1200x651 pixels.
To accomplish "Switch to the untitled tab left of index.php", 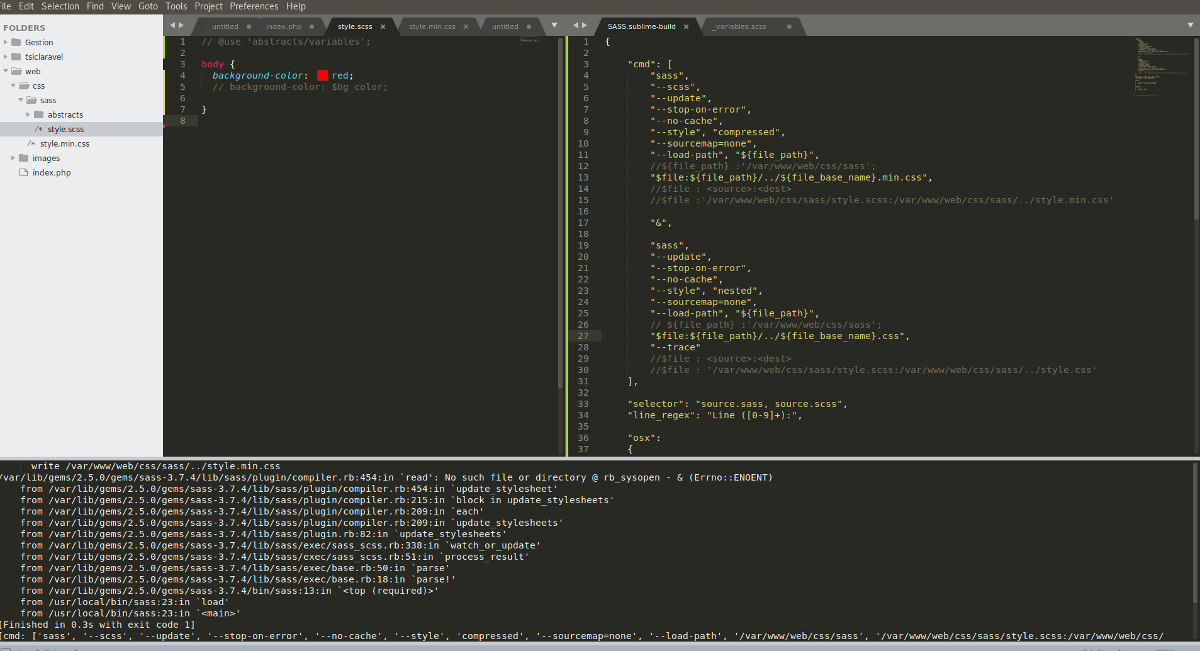I will [226, 26].
